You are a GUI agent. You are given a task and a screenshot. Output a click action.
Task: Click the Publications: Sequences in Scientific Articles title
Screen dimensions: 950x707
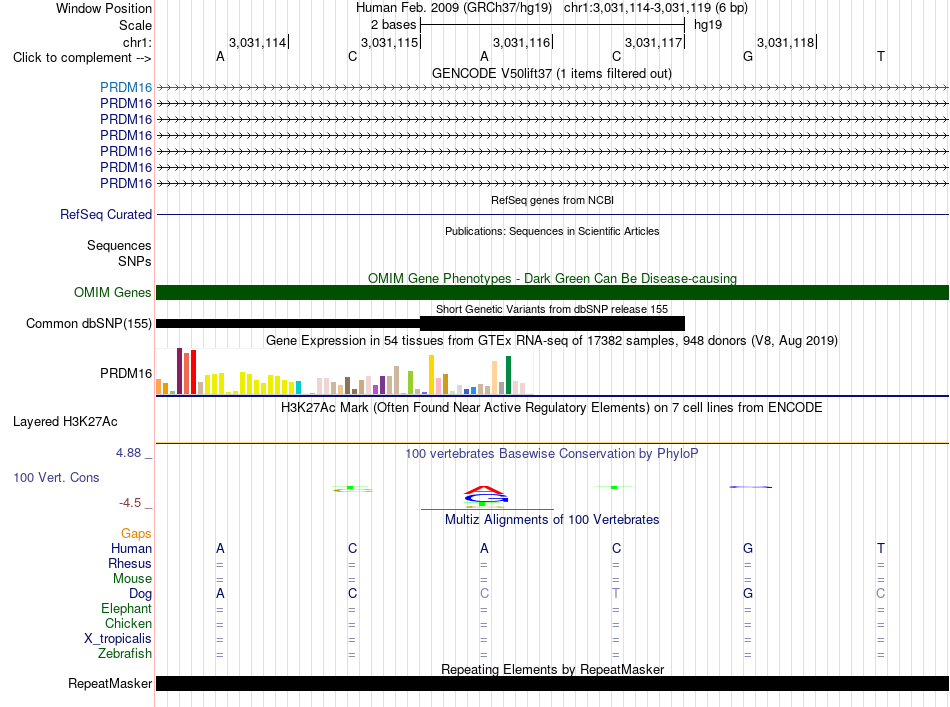[552, 231]
